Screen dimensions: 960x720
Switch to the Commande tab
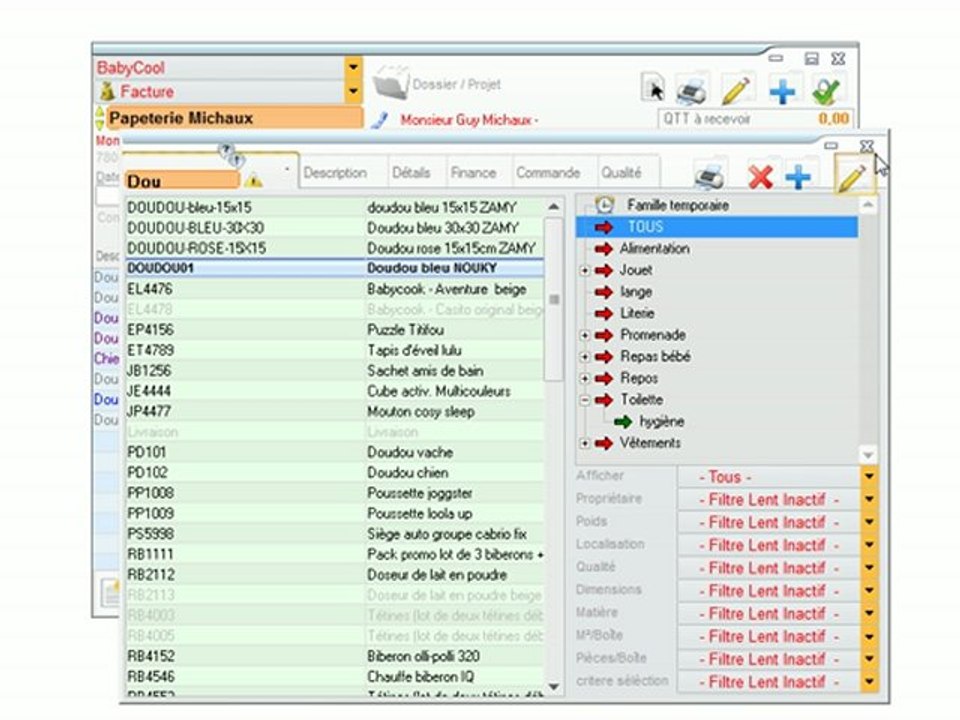click(548, 173)
